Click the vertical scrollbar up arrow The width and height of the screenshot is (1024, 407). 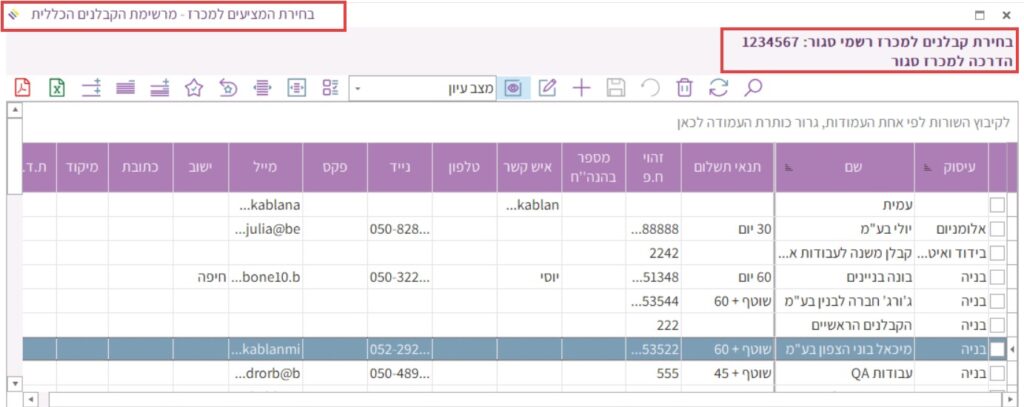13,110
